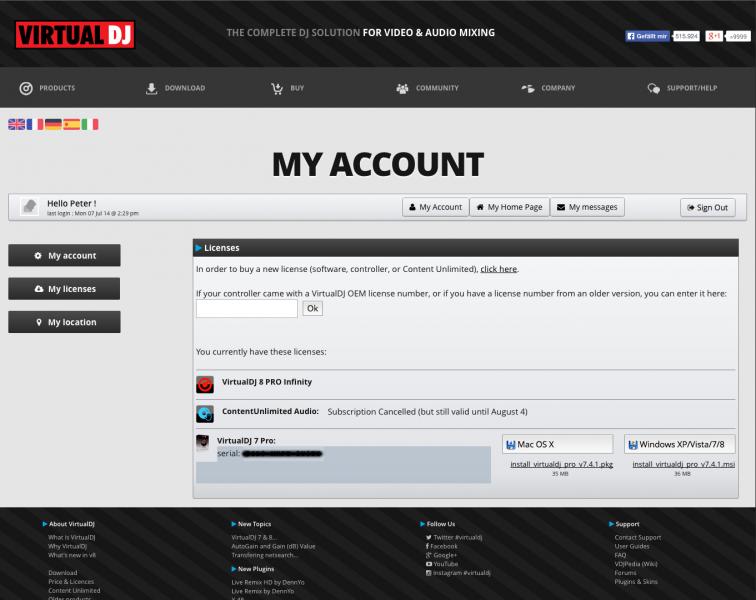Click the Company handshake icon
The image size is (756, 600).
tap(528, 88)
